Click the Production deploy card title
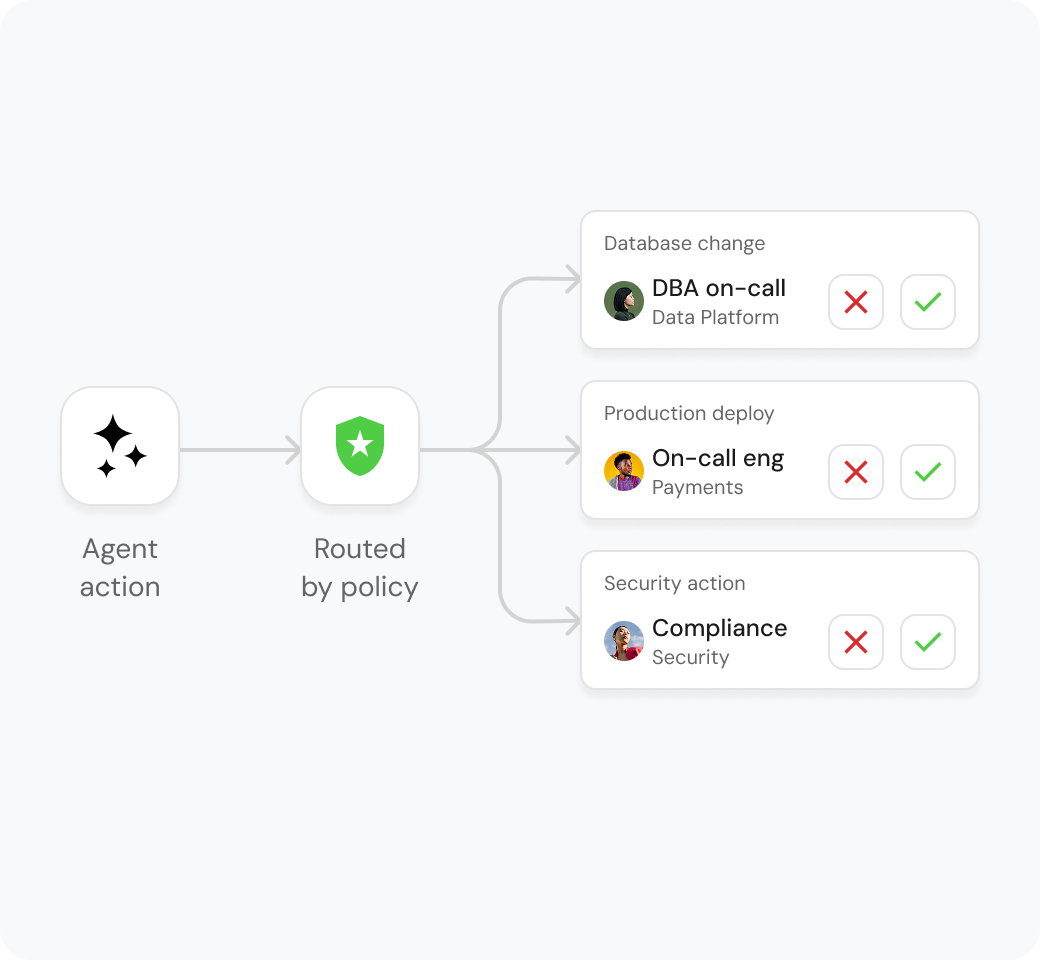 coord(689,413)
